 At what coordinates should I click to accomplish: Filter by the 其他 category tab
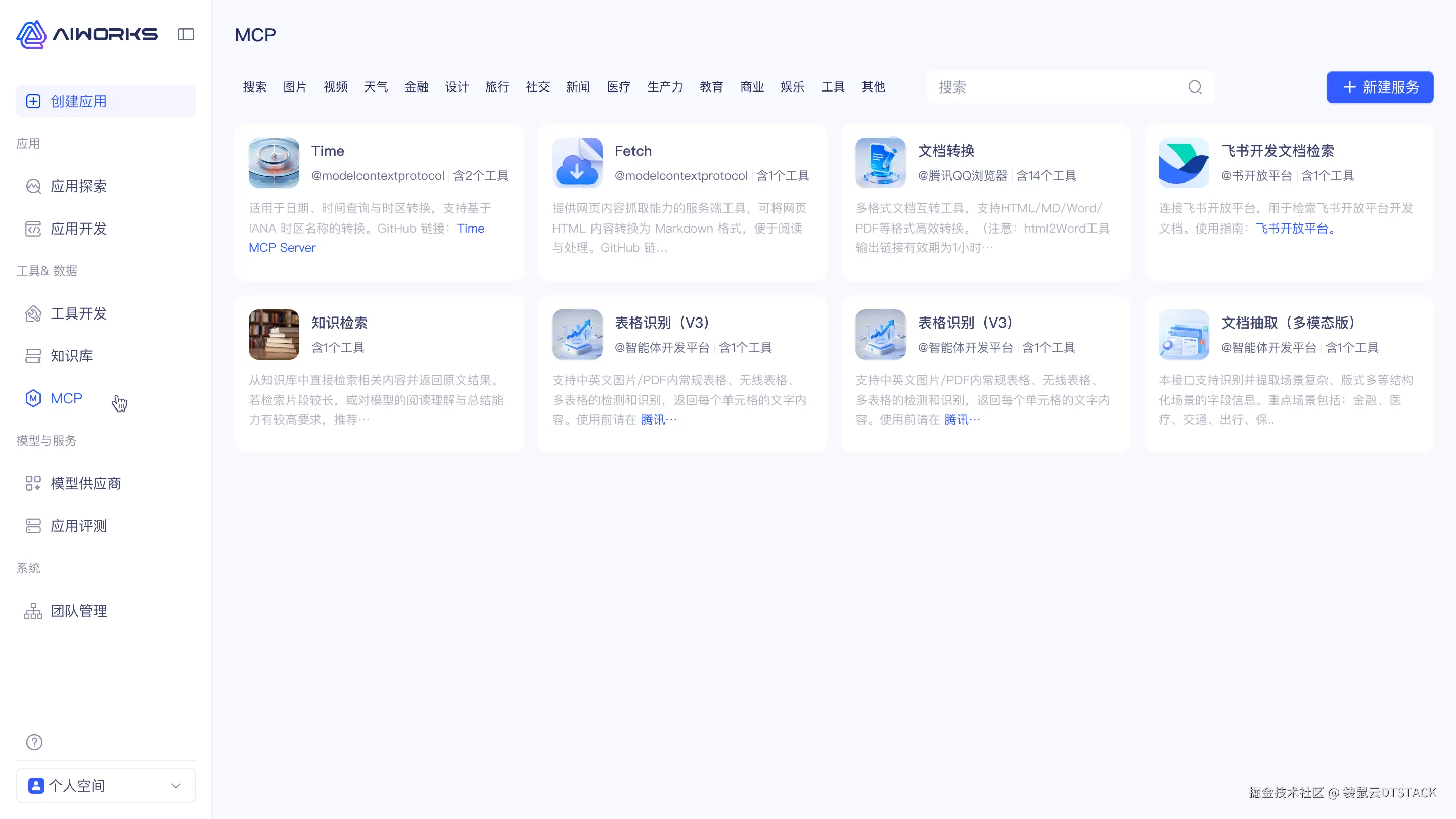[873, 87]
